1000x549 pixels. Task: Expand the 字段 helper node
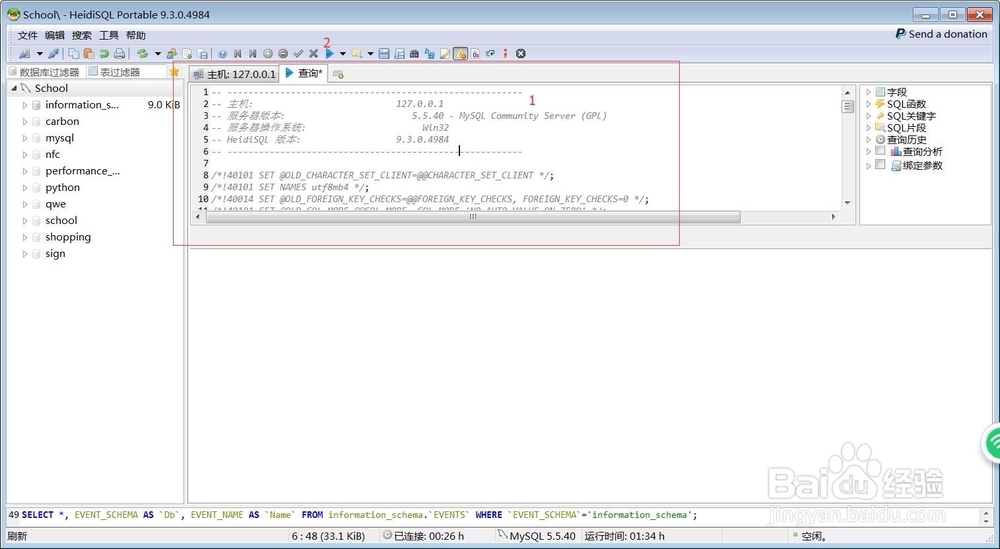click(868, 92)
